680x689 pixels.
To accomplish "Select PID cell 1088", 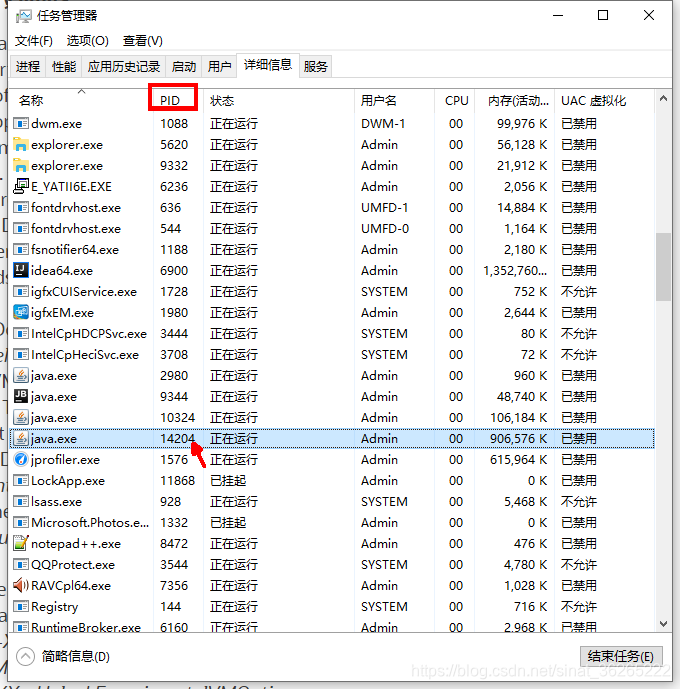I will coord(174,123).
